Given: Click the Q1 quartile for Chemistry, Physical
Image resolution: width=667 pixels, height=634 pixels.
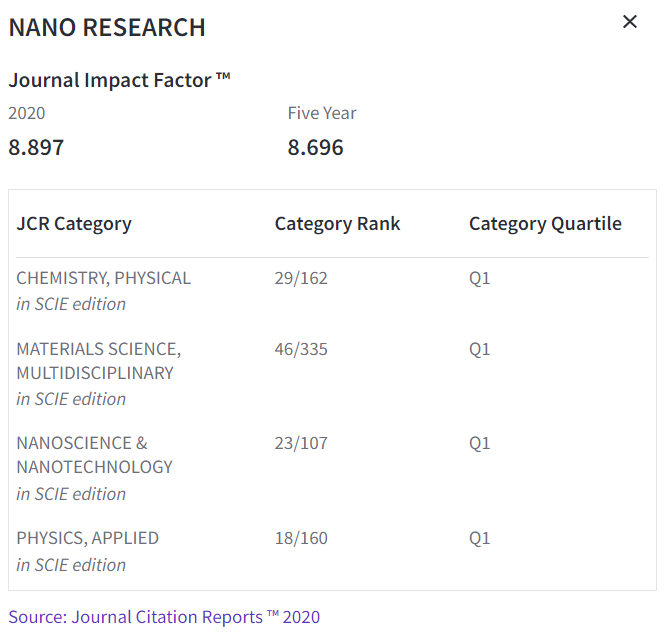Looking at the screenshot, I should pyautogui.click(x=480, y=278).
